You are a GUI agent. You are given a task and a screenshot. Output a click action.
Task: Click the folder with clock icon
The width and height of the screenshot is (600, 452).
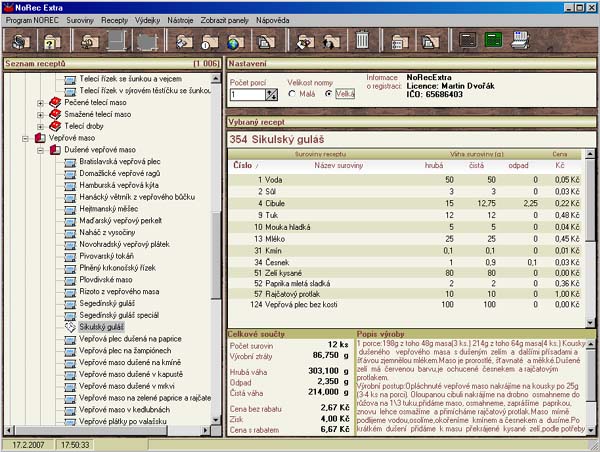(208, 42)
